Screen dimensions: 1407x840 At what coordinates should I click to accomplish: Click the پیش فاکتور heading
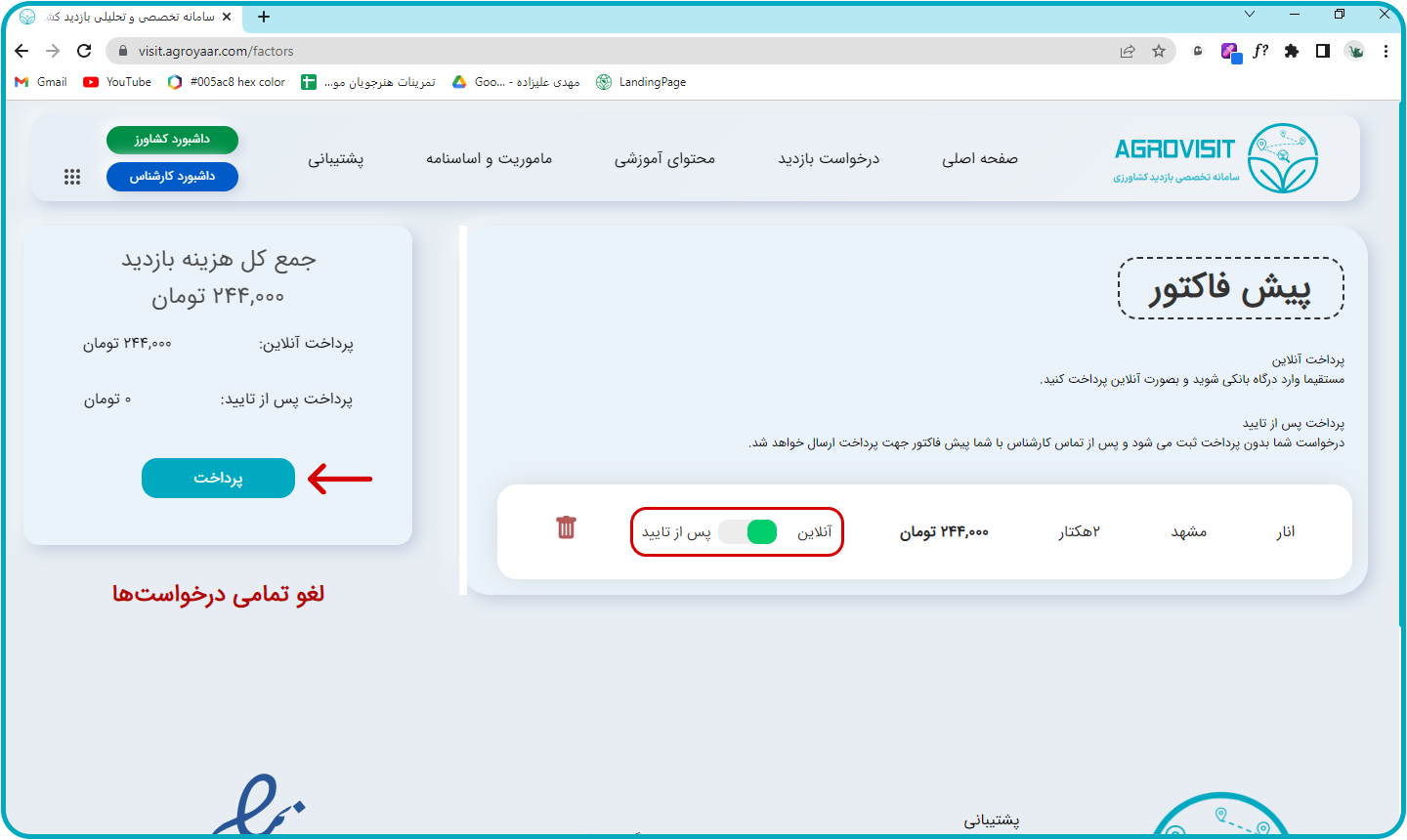[1231, 288]
